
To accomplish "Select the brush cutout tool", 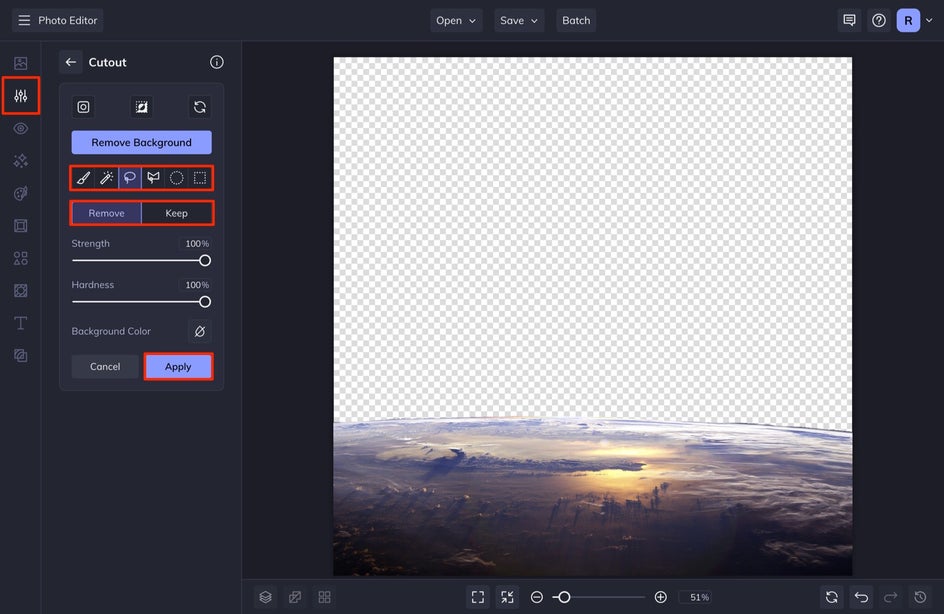I will click(x=83, y=178).
